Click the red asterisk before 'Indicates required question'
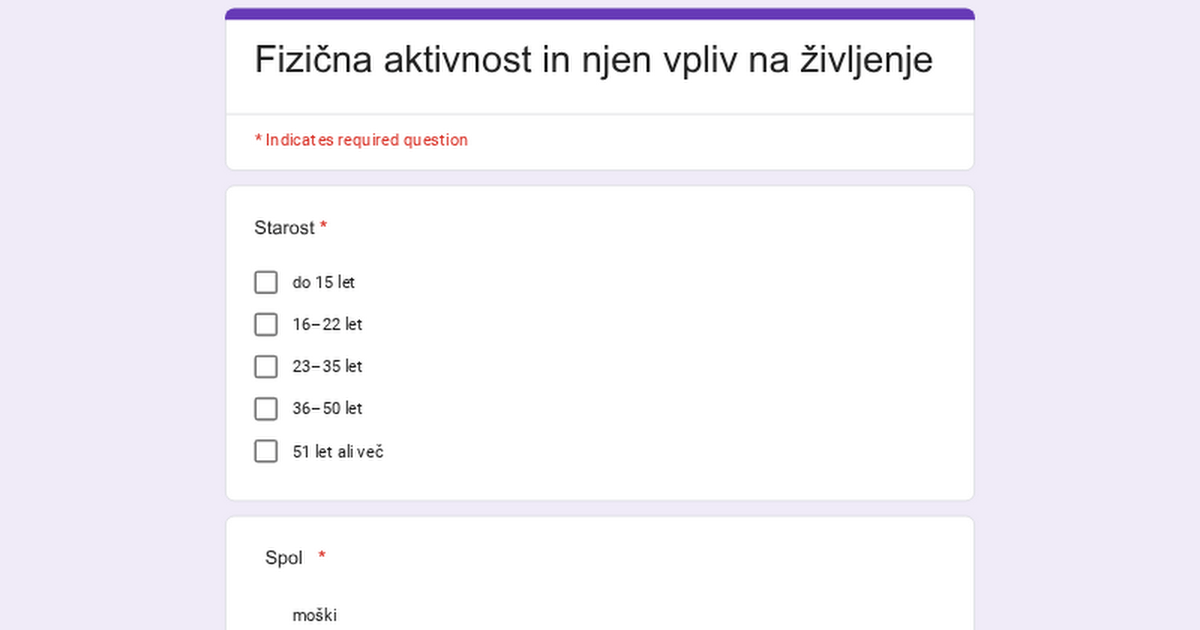1200x630 pixels. [x=258, y=140]
